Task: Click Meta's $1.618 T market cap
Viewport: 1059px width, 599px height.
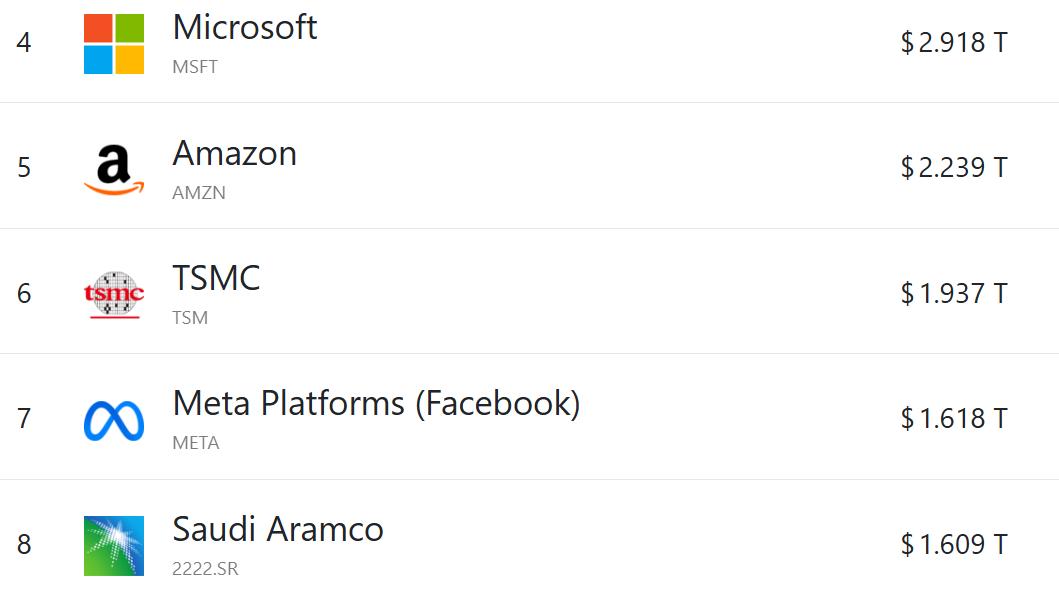Action: (x=953, y=418)
